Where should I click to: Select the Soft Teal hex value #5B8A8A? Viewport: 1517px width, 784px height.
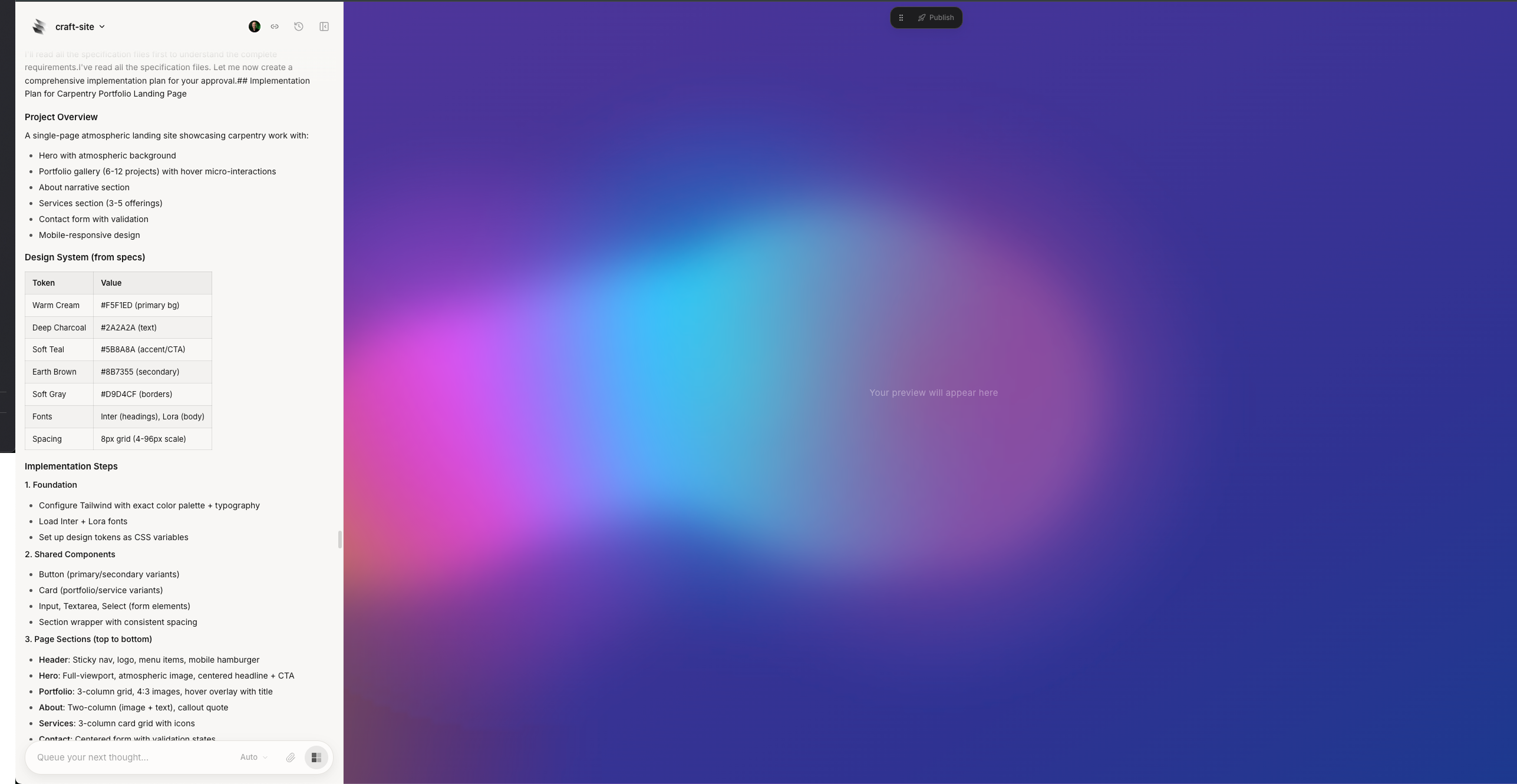[142, 349]
